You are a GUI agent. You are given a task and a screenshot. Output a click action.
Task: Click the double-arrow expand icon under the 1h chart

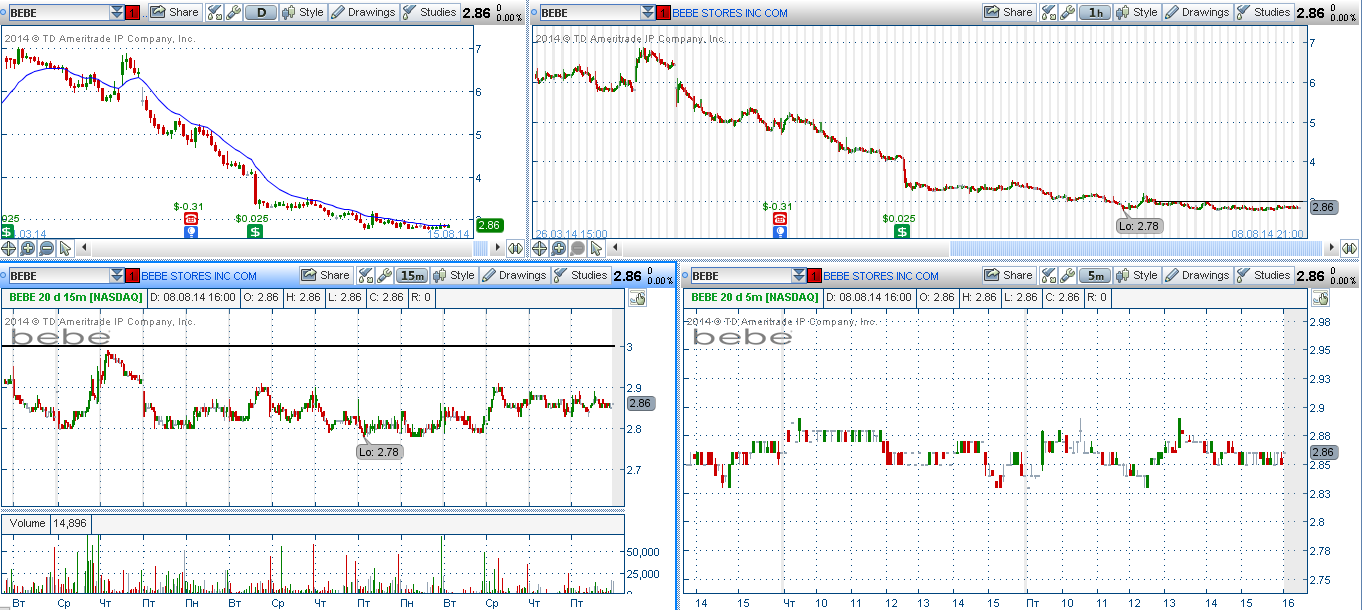coord(1350,248)
